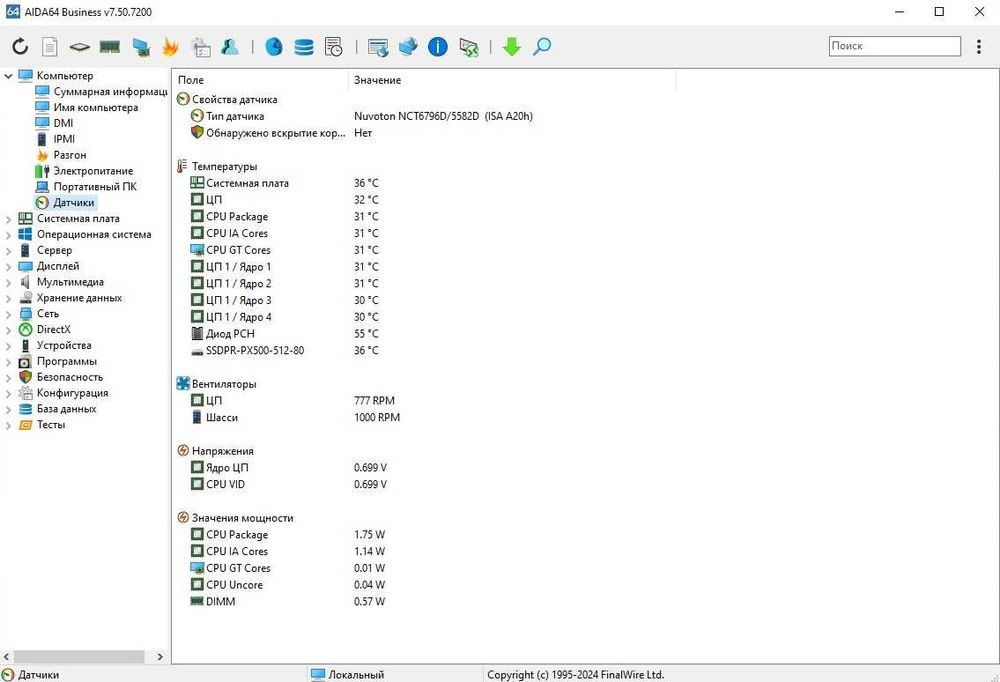Click the Конфигурация icon in tree
1000x682 pixels.
tap(26, 393)
